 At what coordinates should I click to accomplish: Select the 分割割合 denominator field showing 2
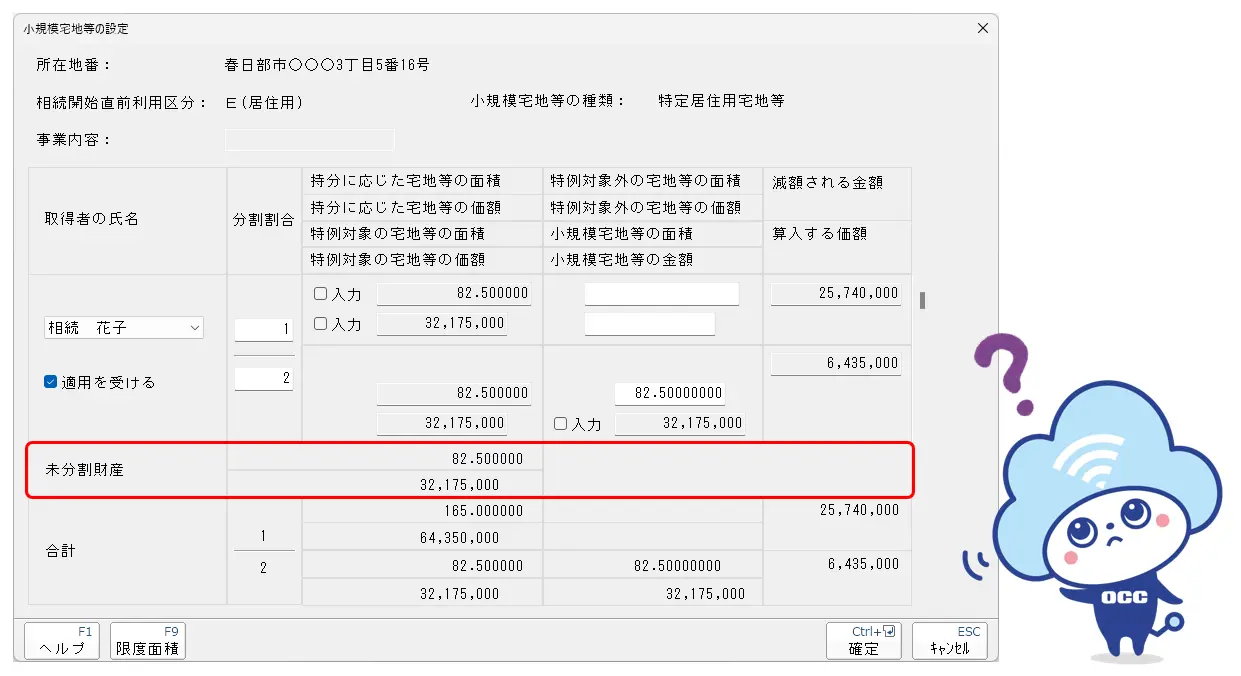click(x=264, y=379)
